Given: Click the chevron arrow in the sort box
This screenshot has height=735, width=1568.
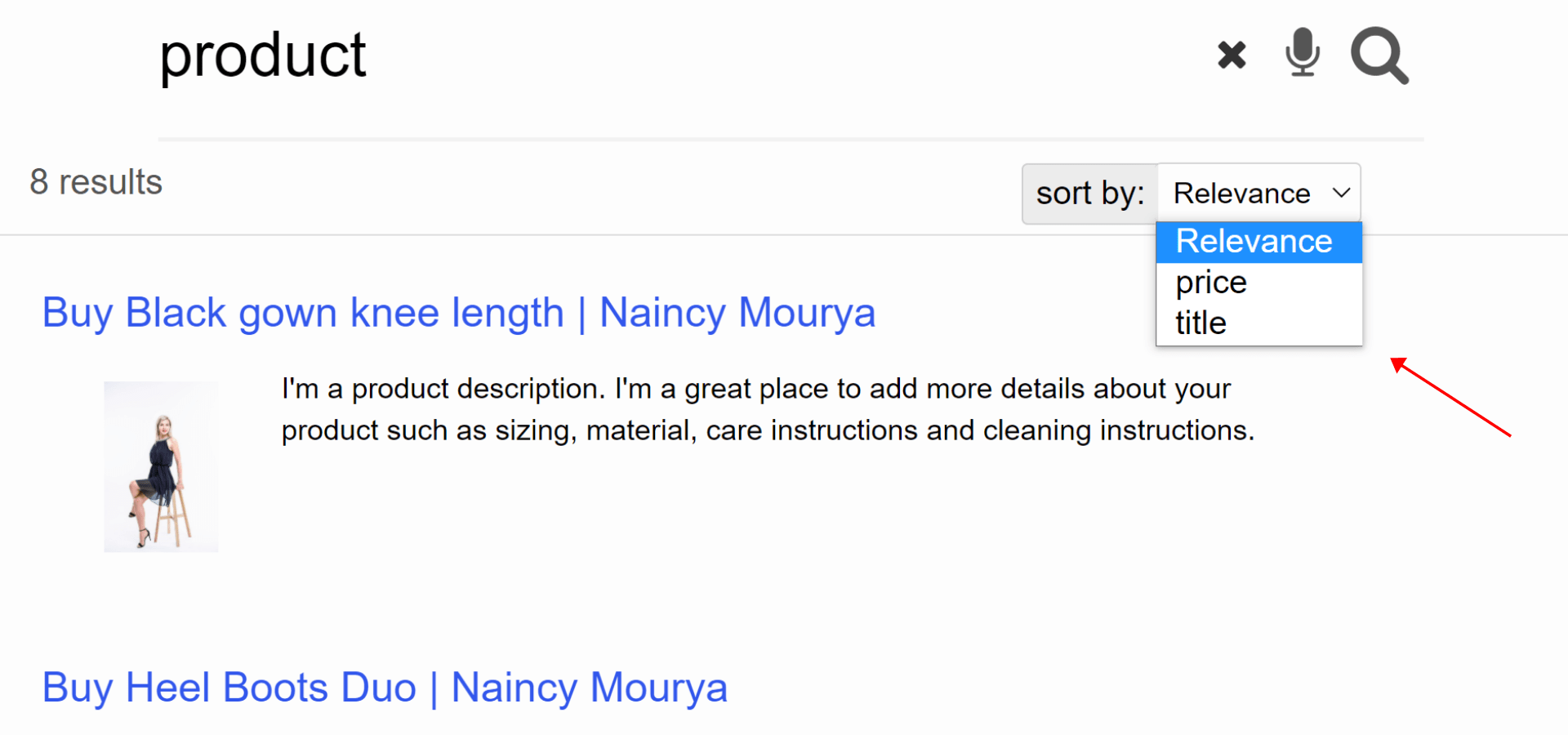Looking at the screenshot, I should pos(1341,193).
